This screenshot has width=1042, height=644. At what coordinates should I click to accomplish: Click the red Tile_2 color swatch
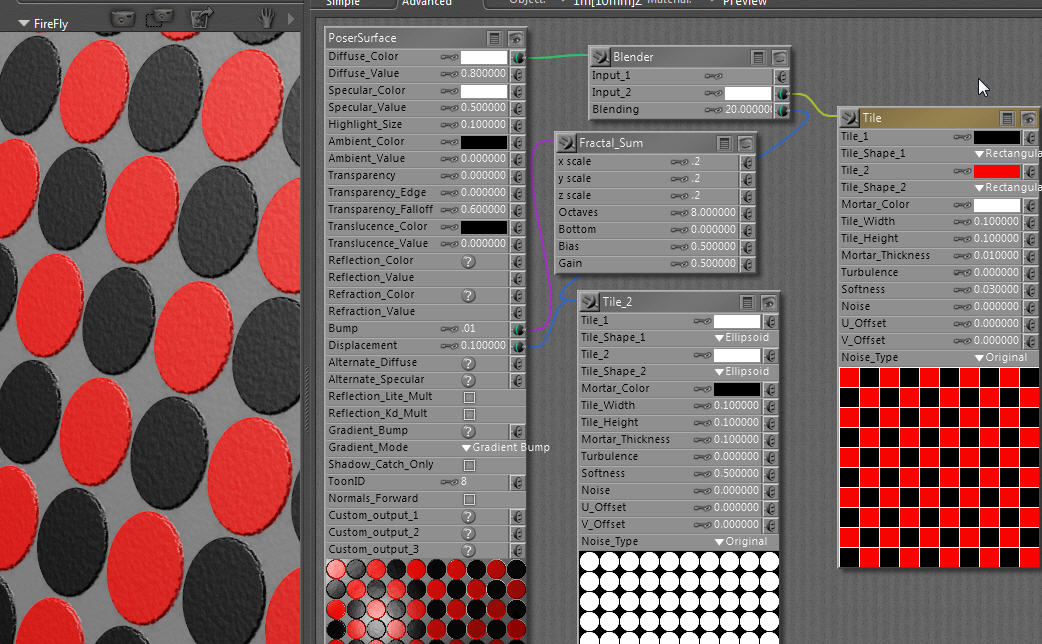(x=996, y=171)
